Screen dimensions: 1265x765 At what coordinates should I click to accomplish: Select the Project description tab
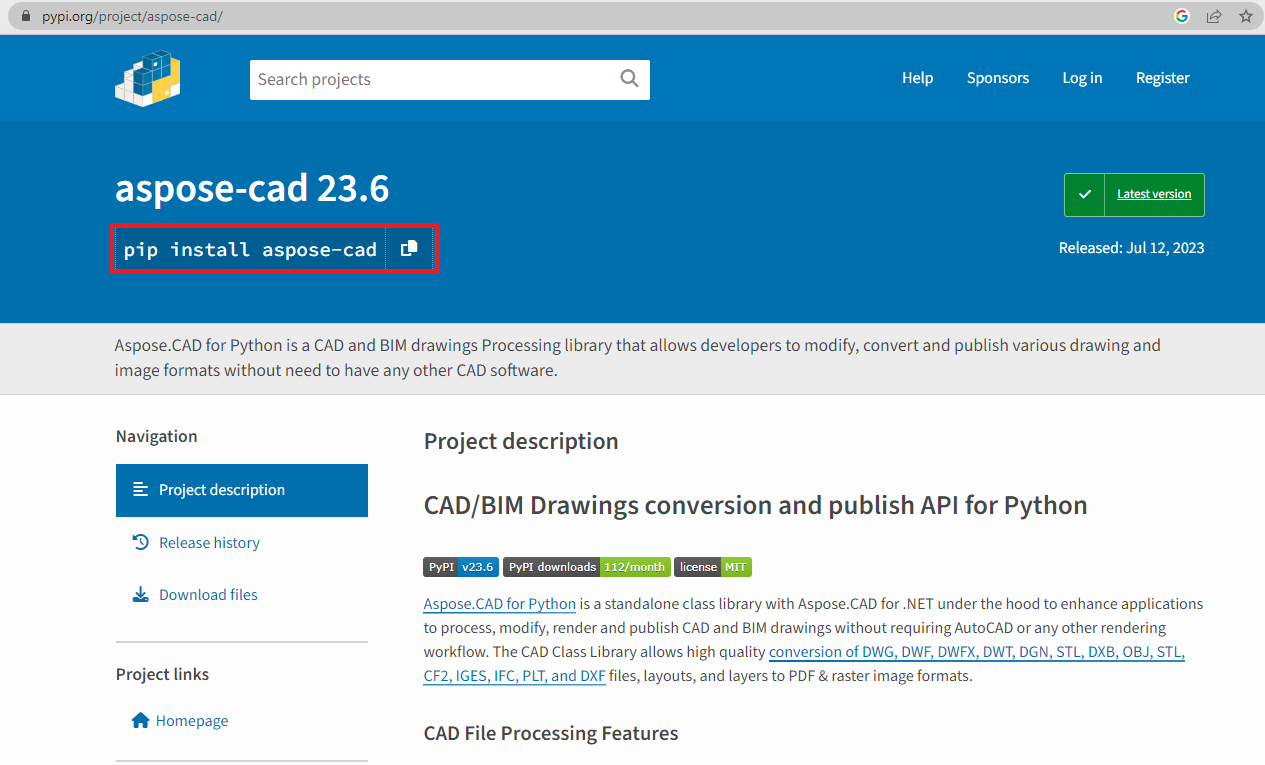(242, 490)
